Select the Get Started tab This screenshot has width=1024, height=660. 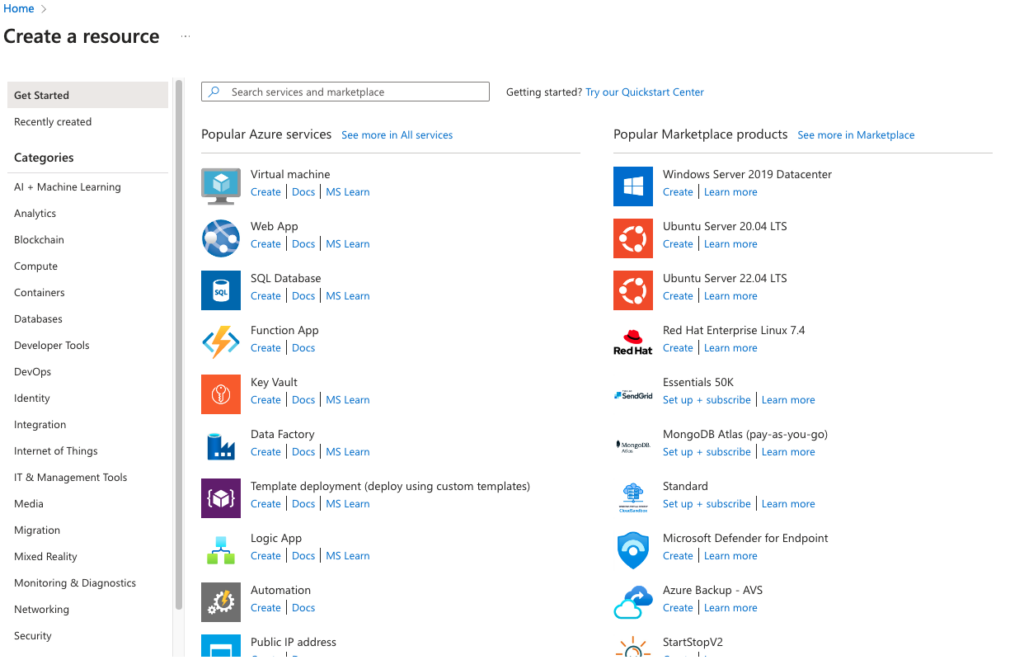88,95
